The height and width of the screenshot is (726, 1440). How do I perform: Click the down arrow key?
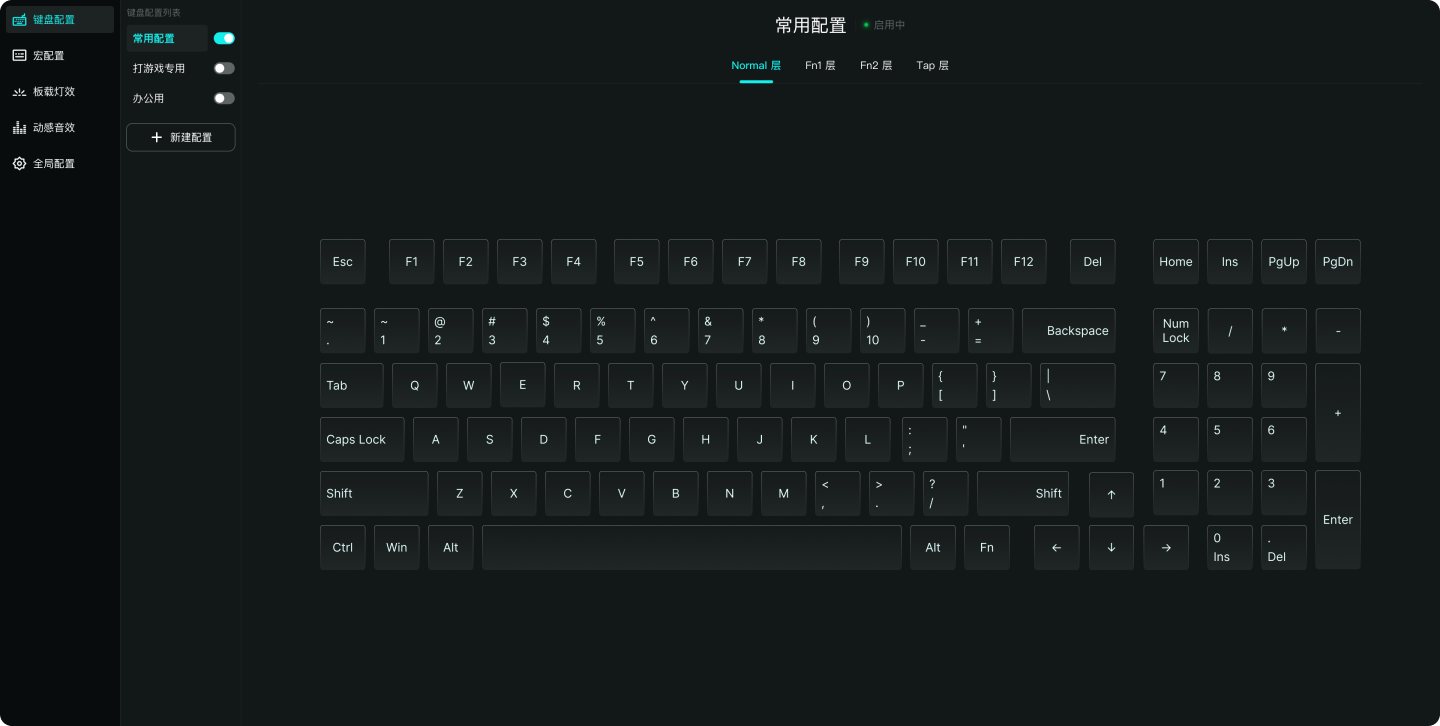1111,548
